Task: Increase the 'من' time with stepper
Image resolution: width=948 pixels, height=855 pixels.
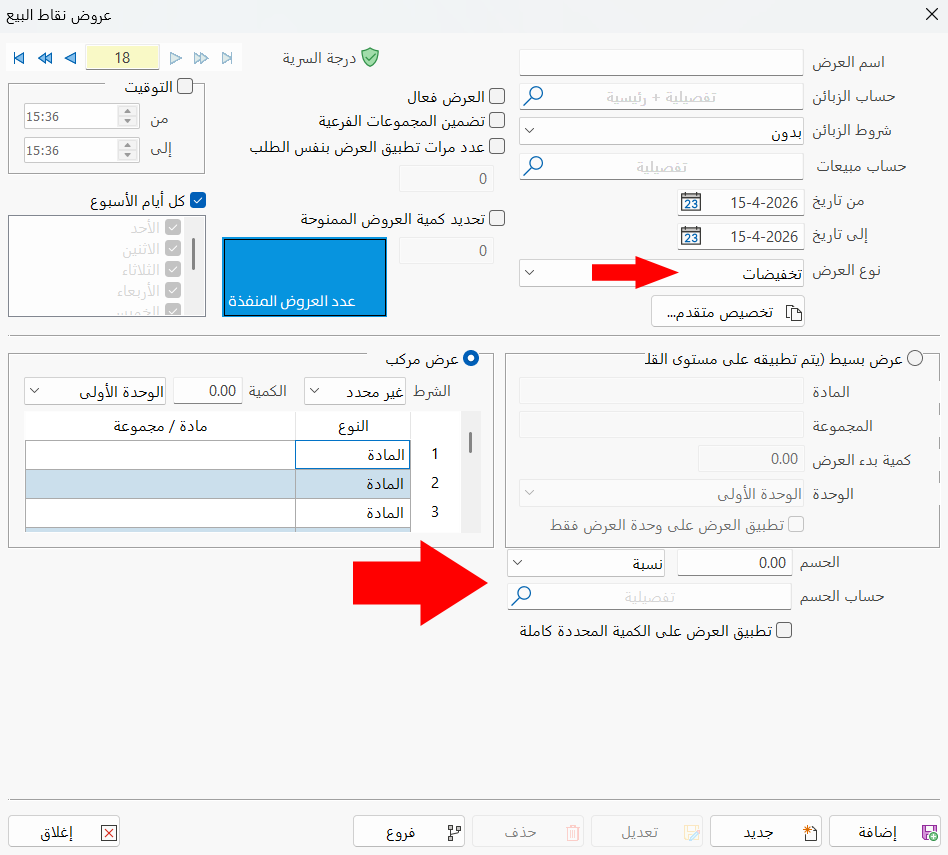Action: click(128, 111)
